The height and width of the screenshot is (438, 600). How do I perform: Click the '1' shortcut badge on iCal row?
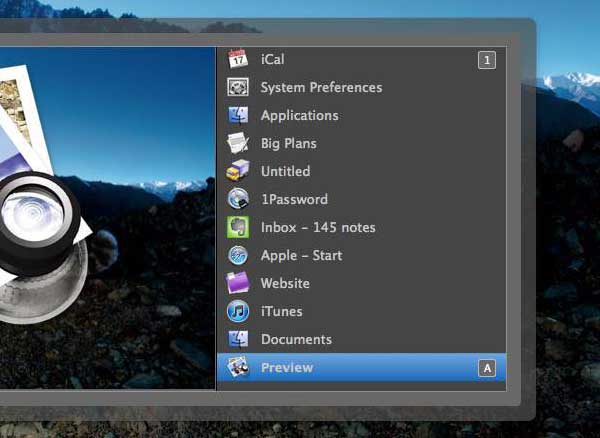[487, 60]
